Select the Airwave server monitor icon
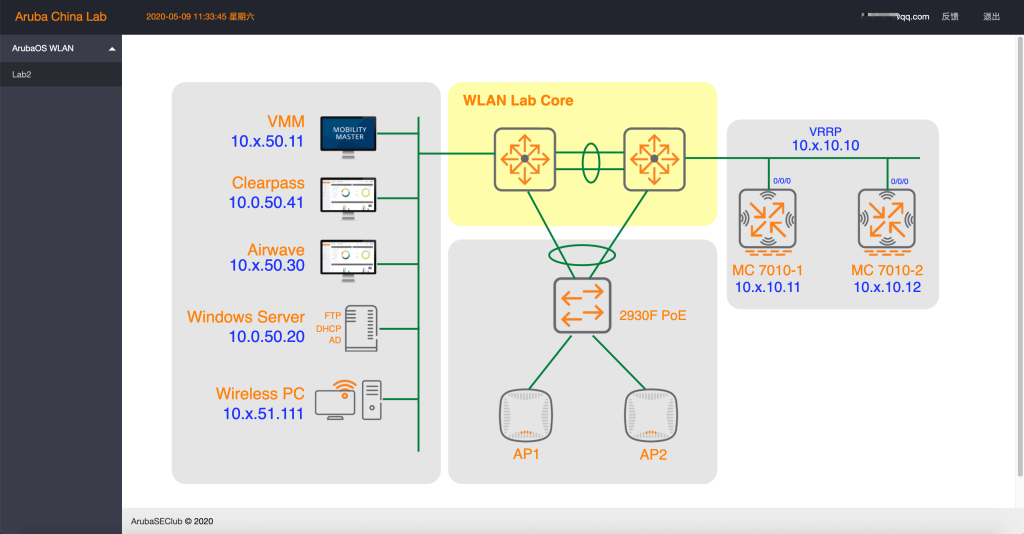Screen dimensions: 1024x534 tap(348, 260)
